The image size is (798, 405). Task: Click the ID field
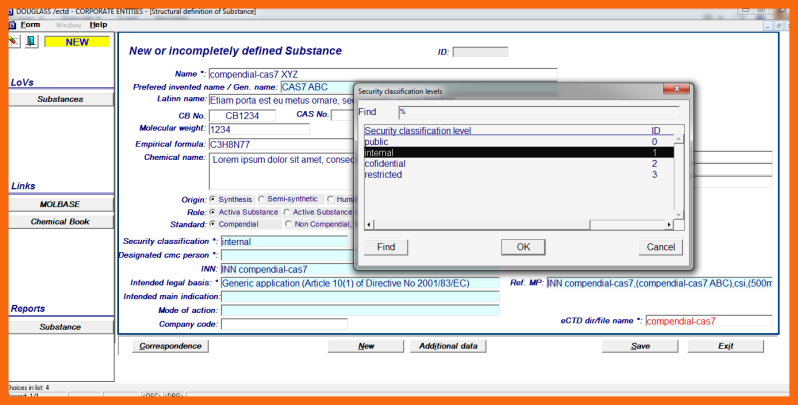(480, 52)
